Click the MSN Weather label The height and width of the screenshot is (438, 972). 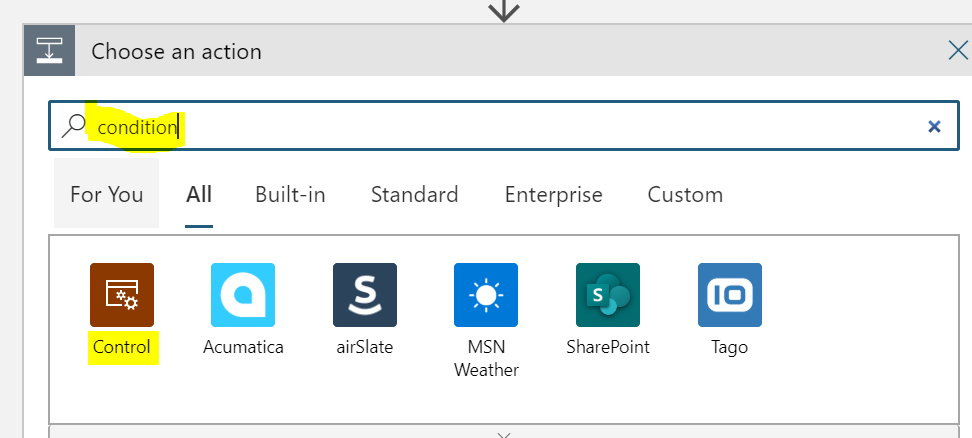(486, 358)
